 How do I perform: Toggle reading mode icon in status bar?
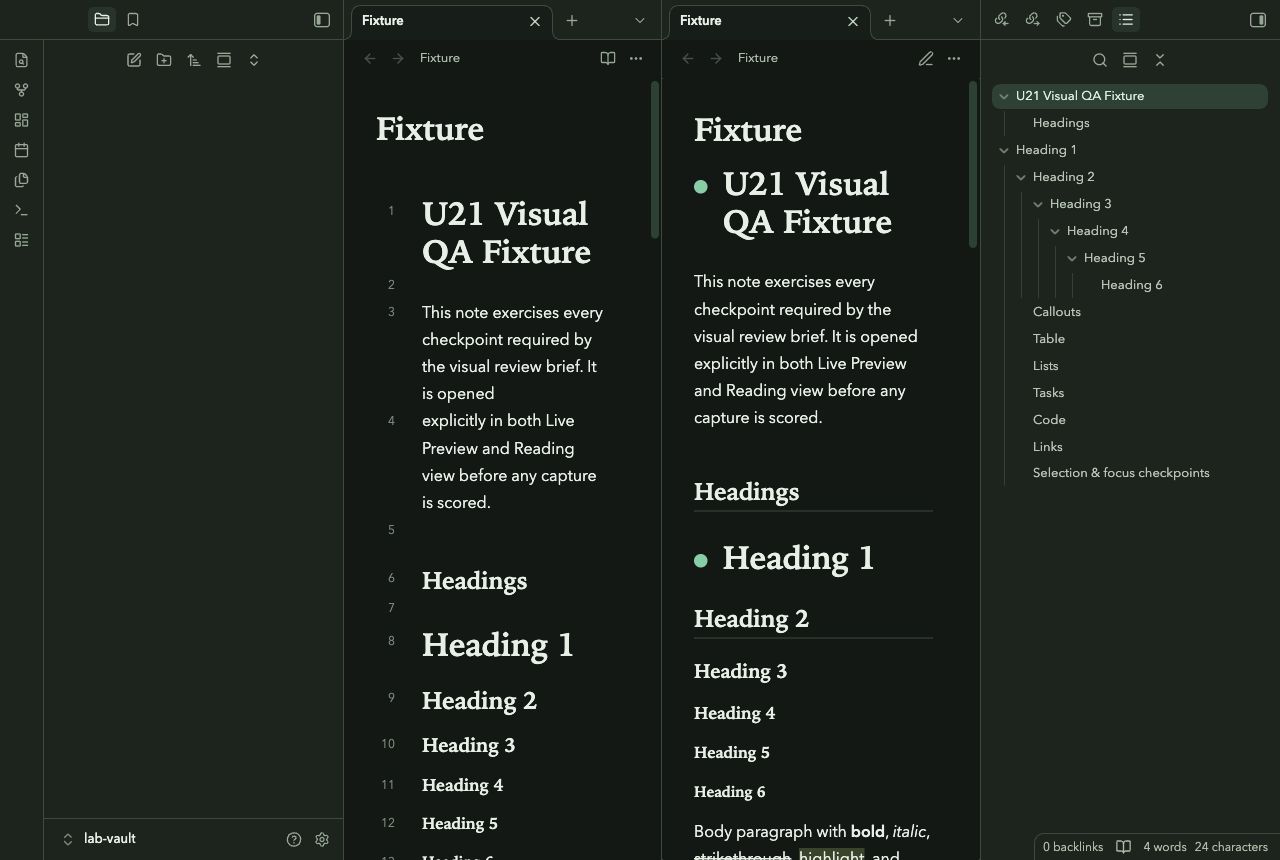(1124, 847)
